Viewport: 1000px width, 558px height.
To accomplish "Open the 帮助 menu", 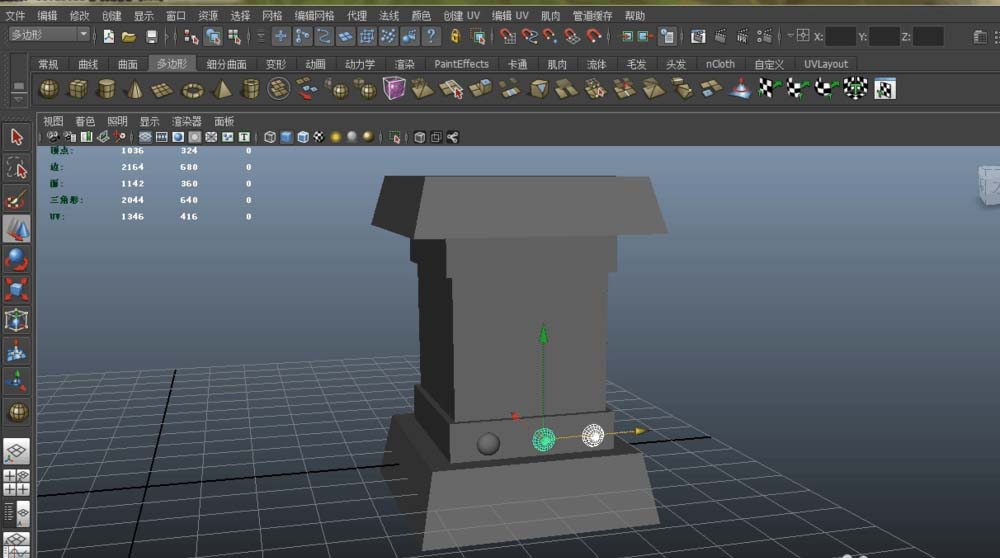I will [x=635, y=15].
